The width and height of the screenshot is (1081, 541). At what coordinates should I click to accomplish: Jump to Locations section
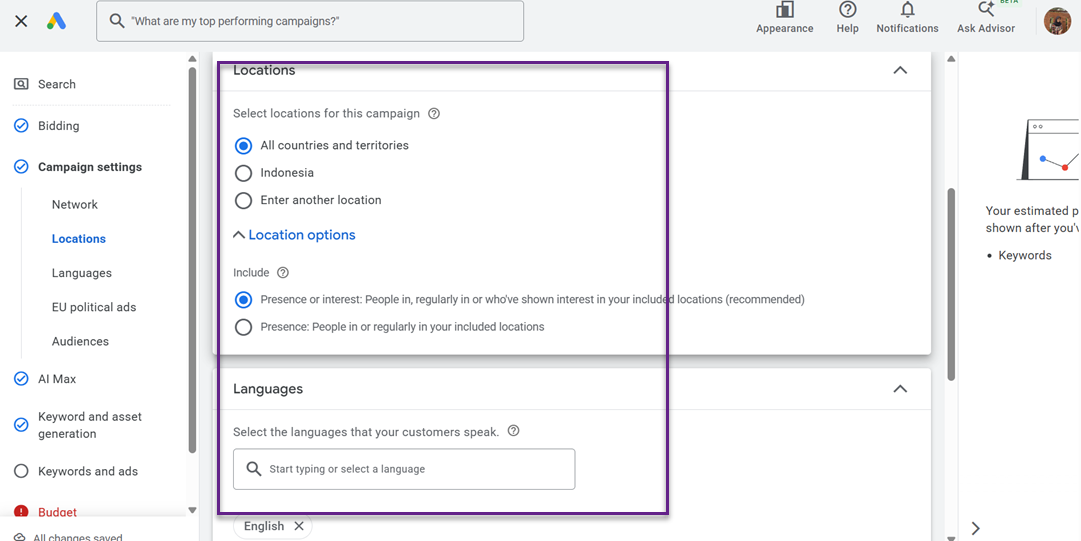pyautogui.click(x=79, y=238)
